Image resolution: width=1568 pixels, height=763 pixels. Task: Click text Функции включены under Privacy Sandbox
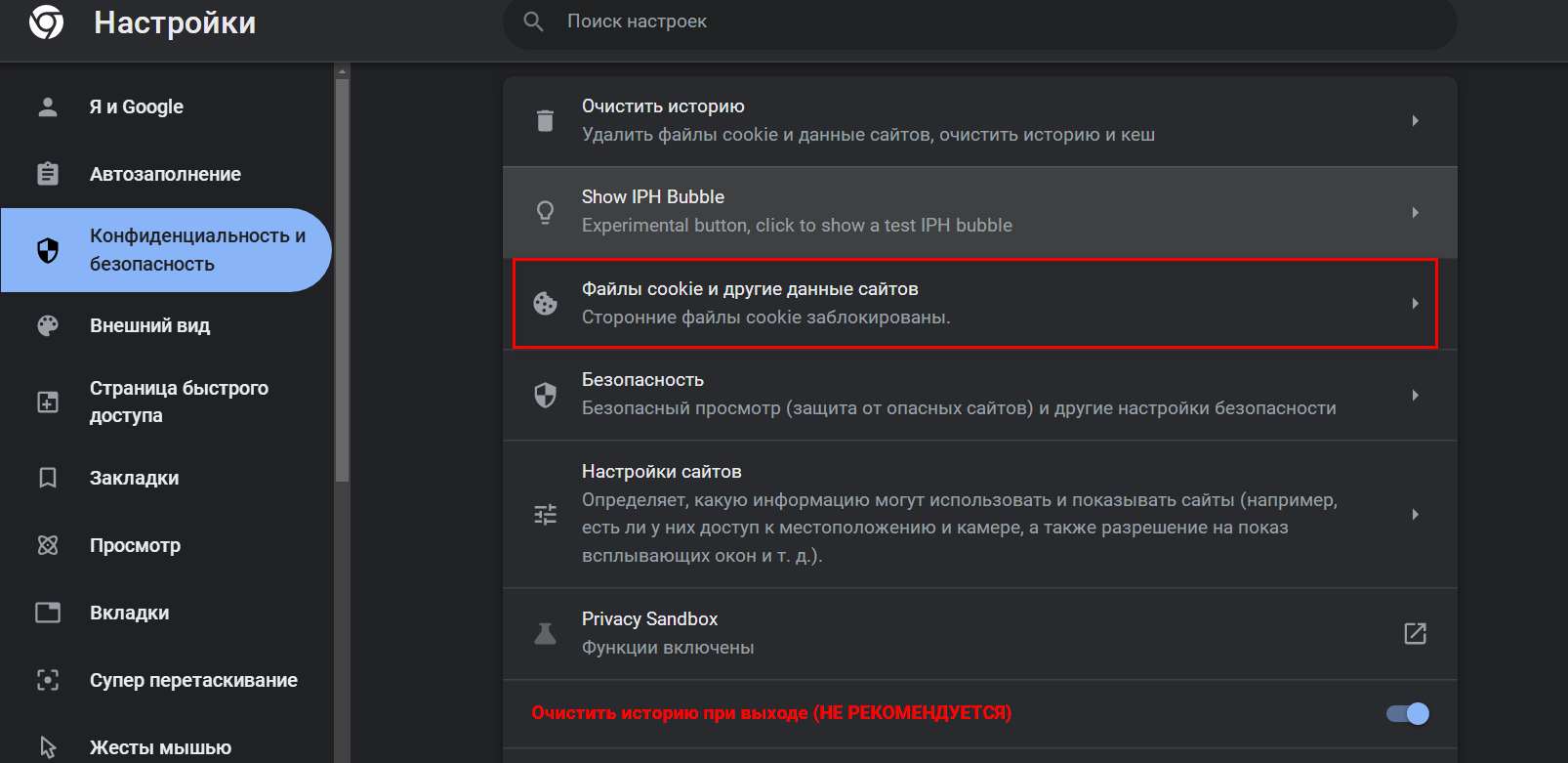point(668,647)
